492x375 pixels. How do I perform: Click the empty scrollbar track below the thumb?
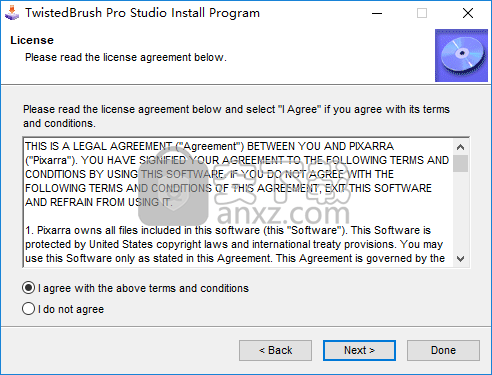point(461,212)
